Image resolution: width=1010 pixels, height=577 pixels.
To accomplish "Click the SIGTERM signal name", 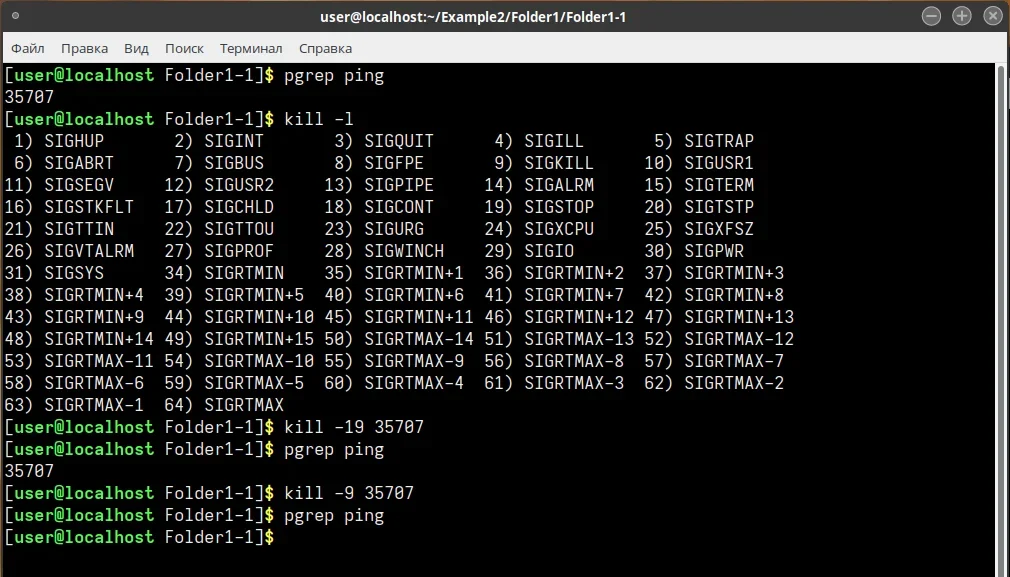I will coord(719,185).
